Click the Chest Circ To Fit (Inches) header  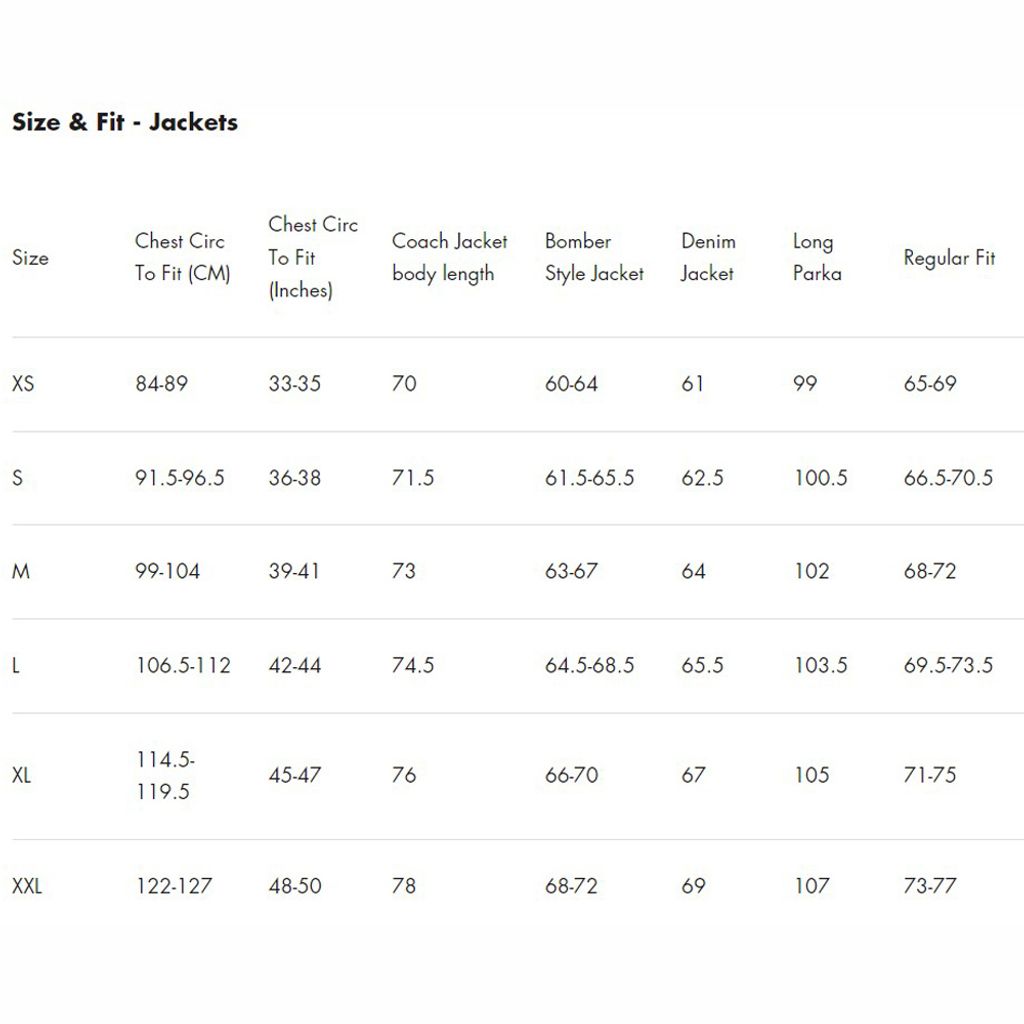pos(312,257)
